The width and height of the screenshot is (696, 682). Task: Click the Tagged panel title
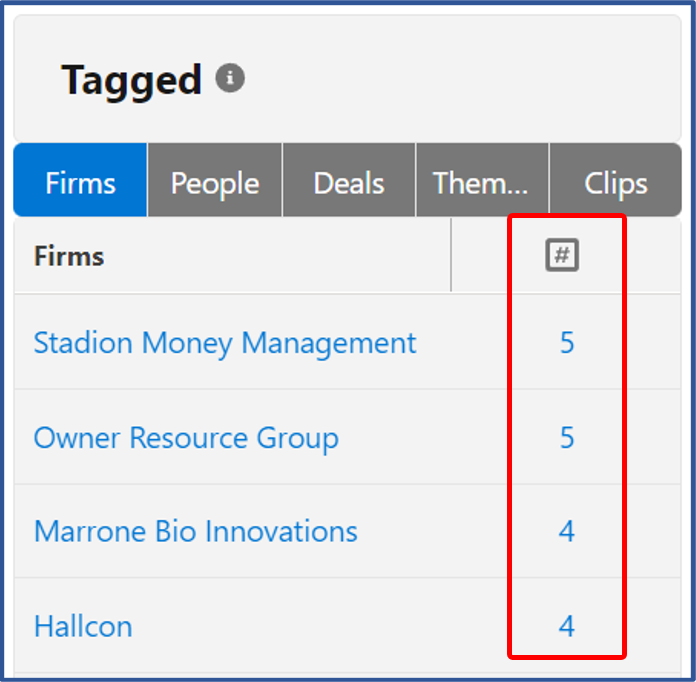[x=132, y=80]
